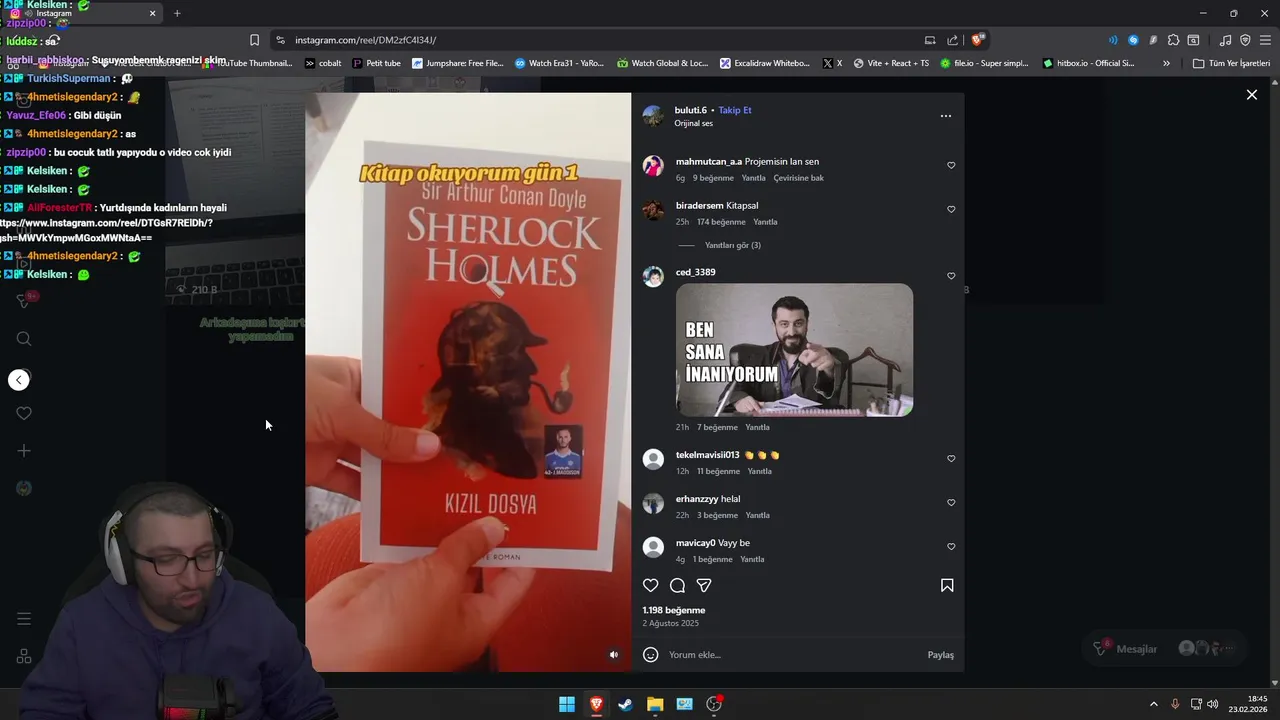Go back with the round arrow button
Image resolution: width=1280 pixels, height=720 pixels.
coord(19,380)
